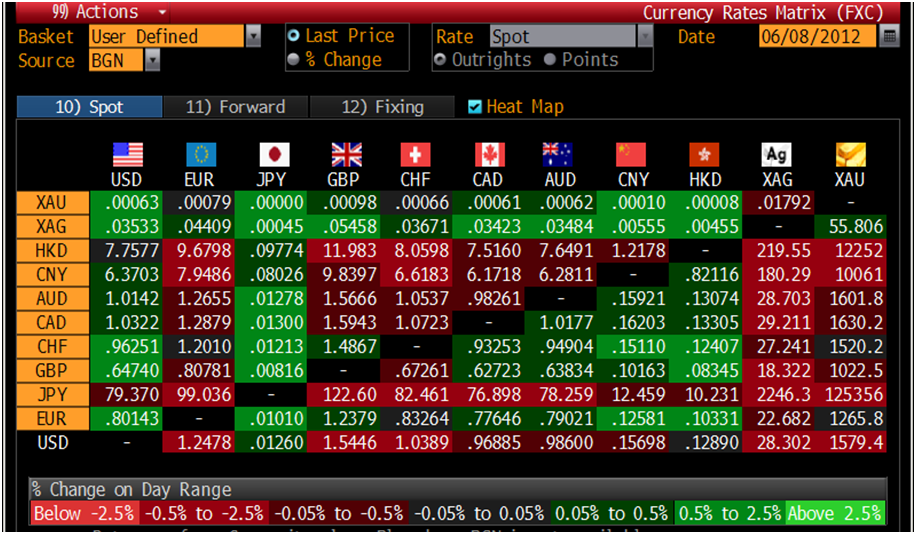916x534 pixels.
Task: Switch to the 12) Fixing tab
Action: (382, 107)
